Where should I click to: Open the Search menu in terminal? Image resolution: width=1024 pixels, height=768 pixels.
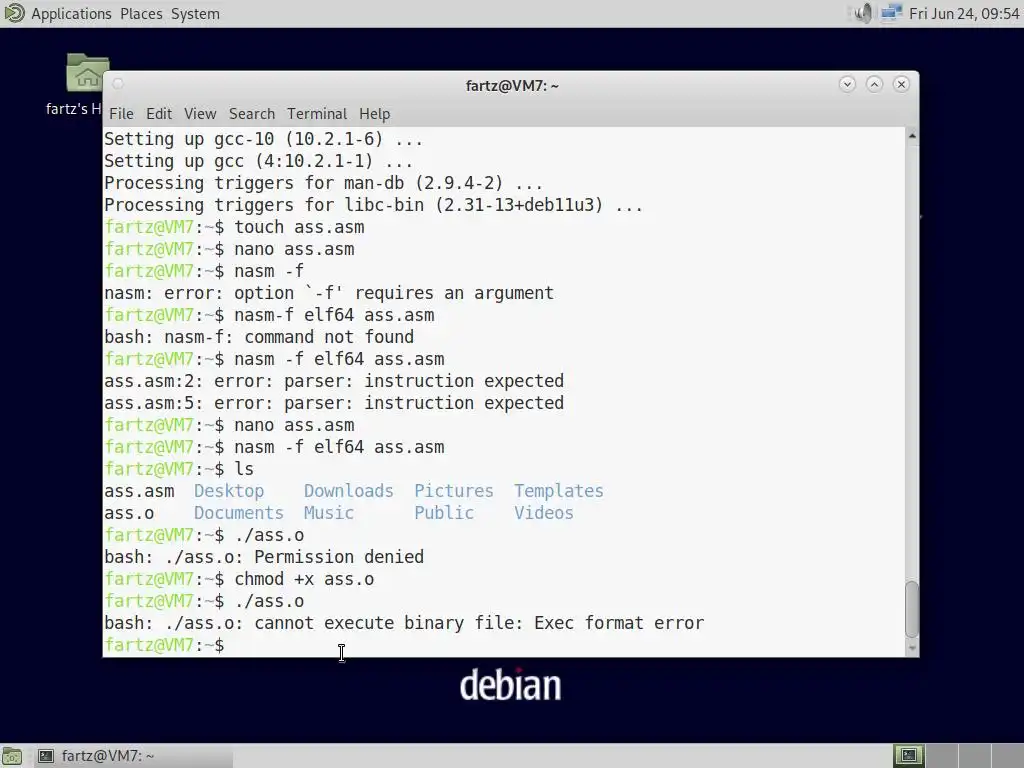point(251,114)
